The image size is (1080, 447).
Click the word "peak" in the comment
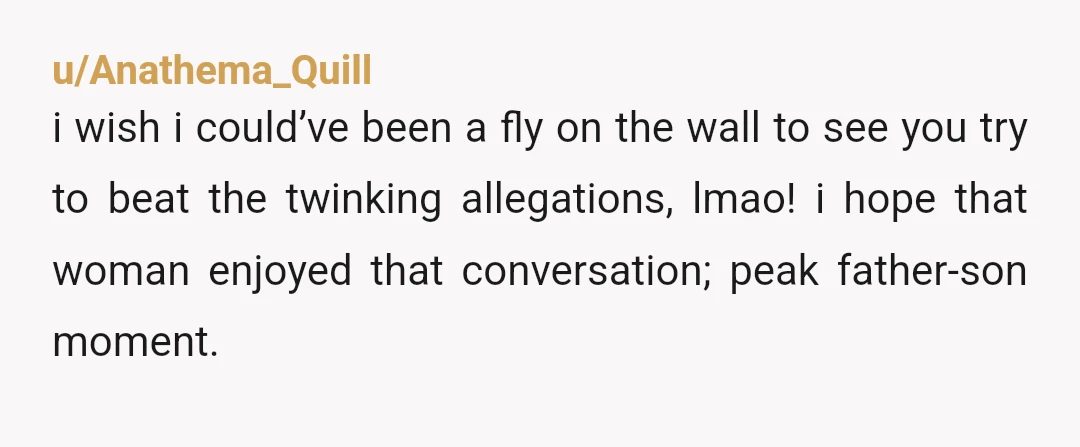click(774, 271)
